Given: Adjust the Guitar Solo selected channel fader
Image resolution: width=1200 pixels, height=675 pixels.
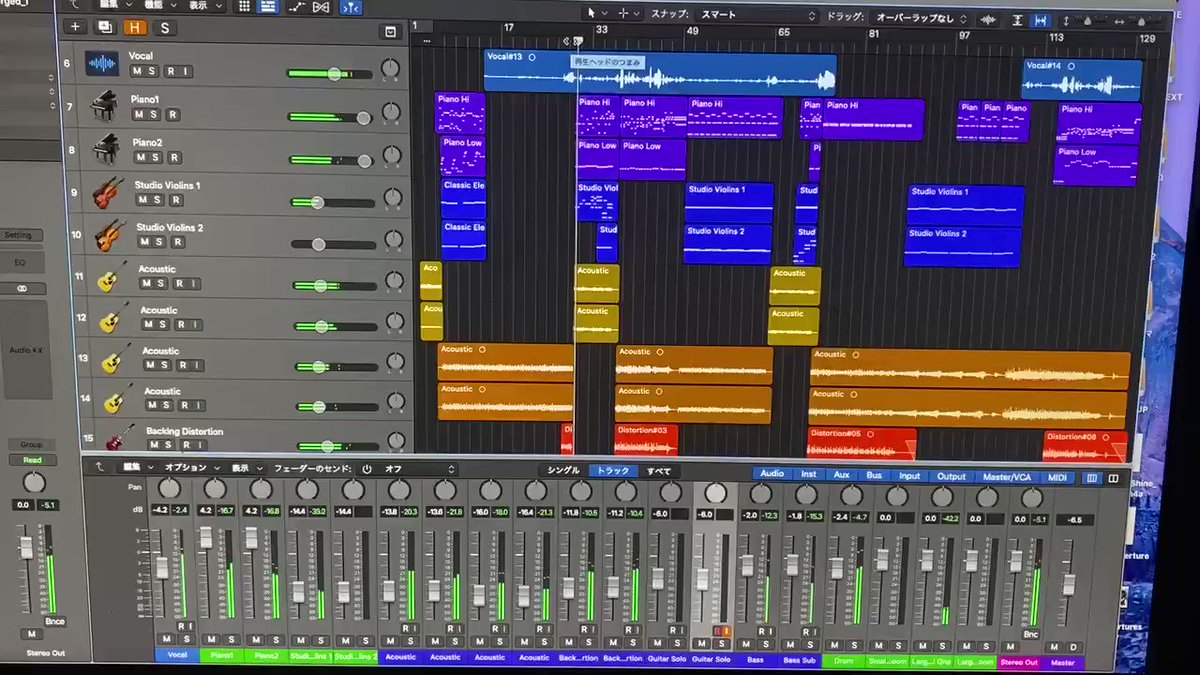Looking at the screenshot, I should click(702, 579).
